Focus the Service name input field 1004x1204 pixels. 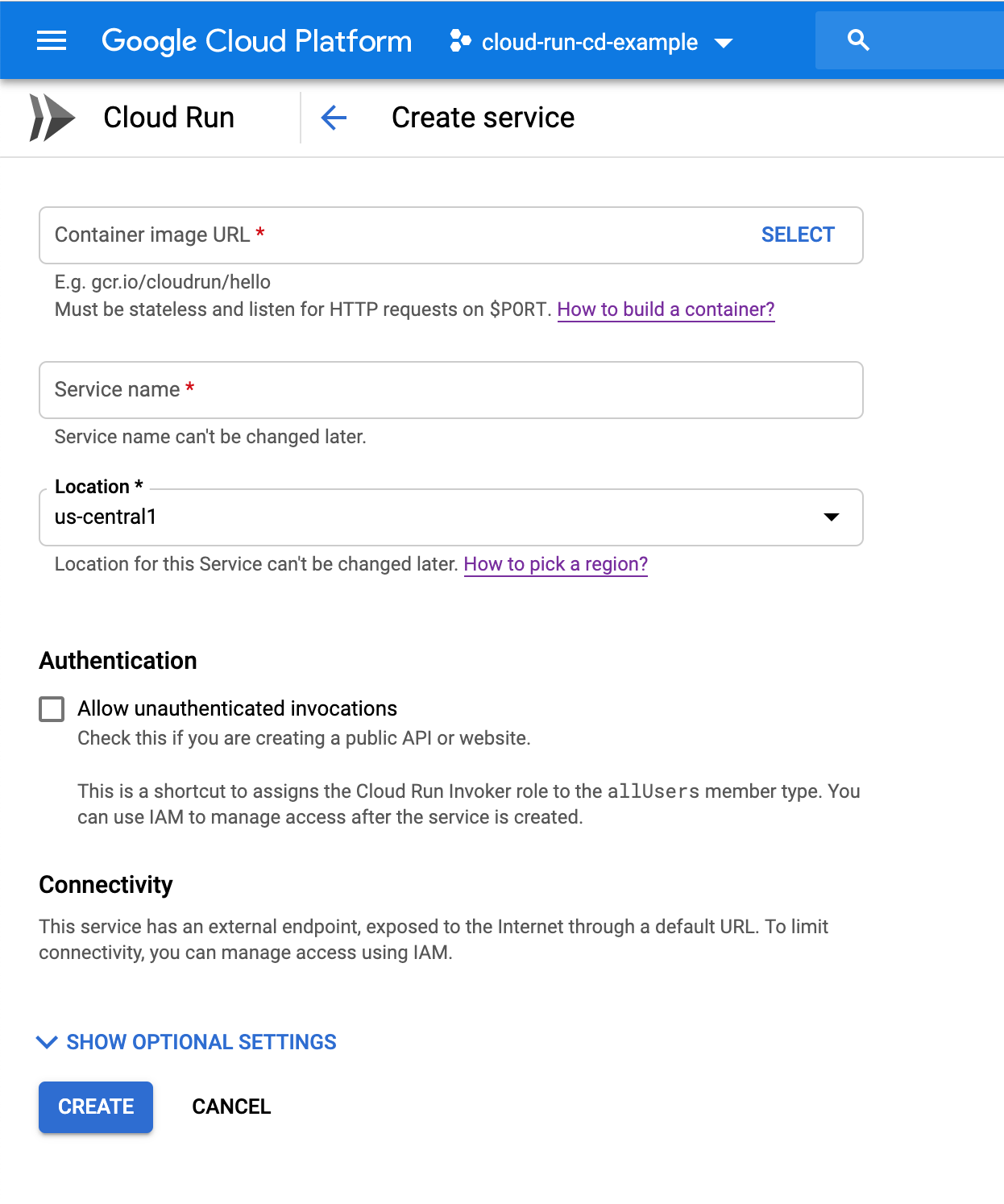[x=451, y=390]
